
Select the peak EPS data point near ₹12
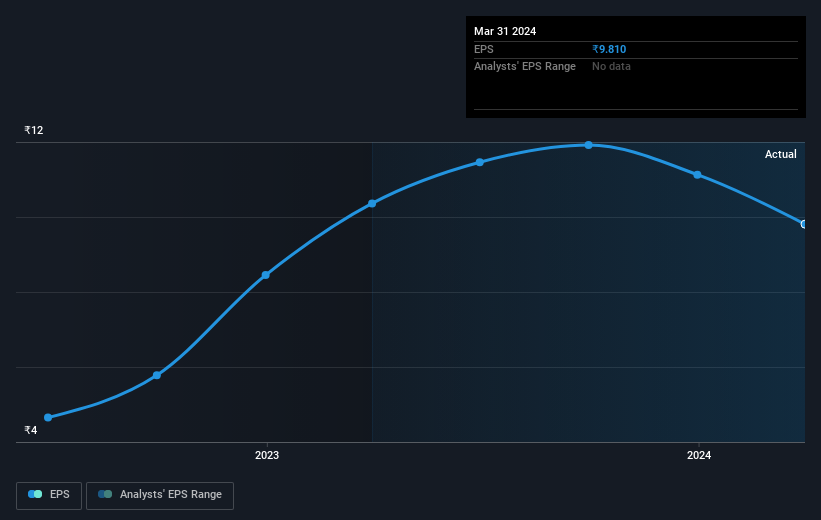589,145
